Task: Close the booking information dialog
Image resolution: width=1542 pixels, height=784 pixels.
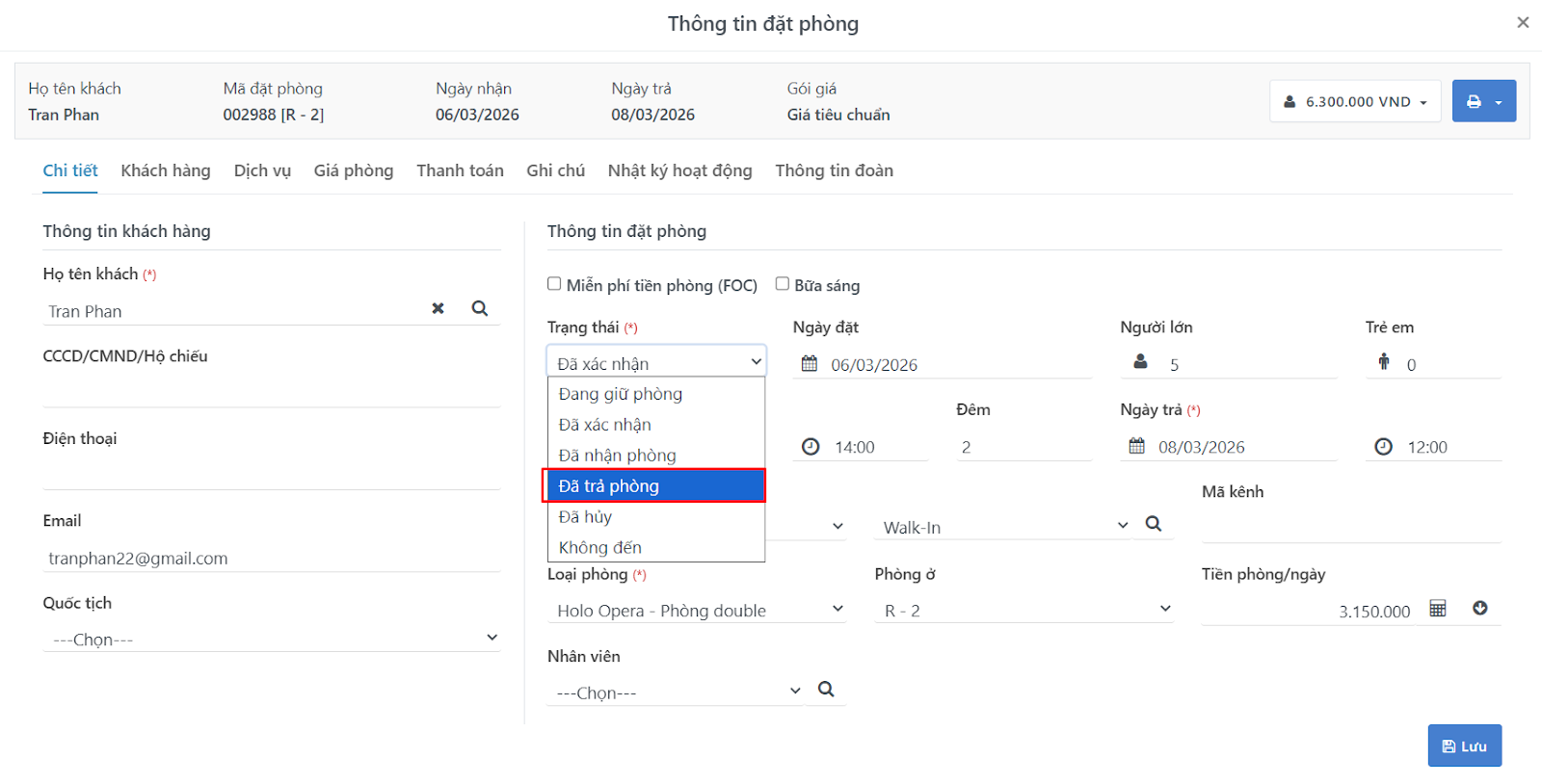Action: point(1523,22)
